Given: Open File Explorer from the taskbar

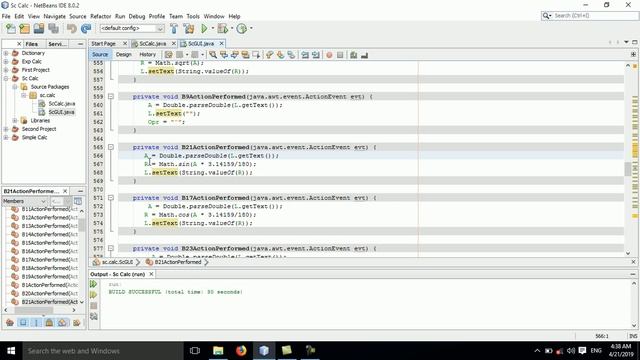Looking at the screenshot, I should pos(218,351).
